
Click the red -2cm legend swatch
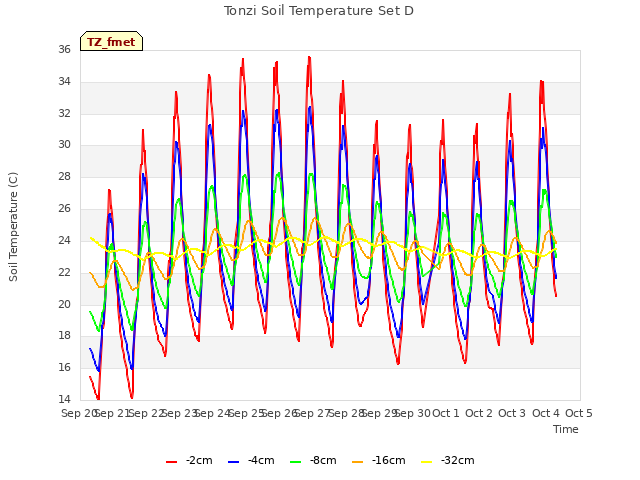click(x=171, y=462)
